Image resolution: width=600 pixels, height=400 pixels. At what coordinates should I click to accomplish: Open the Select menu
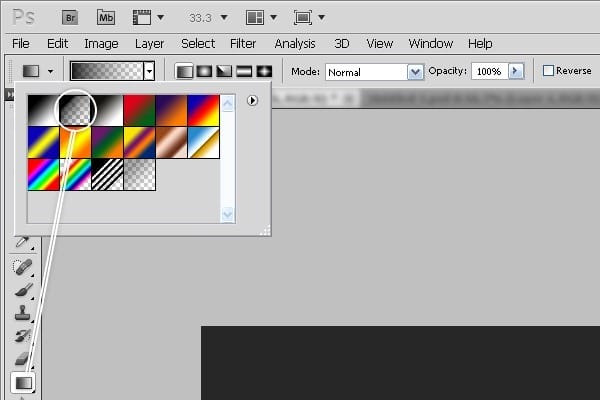tap(198, 44)
